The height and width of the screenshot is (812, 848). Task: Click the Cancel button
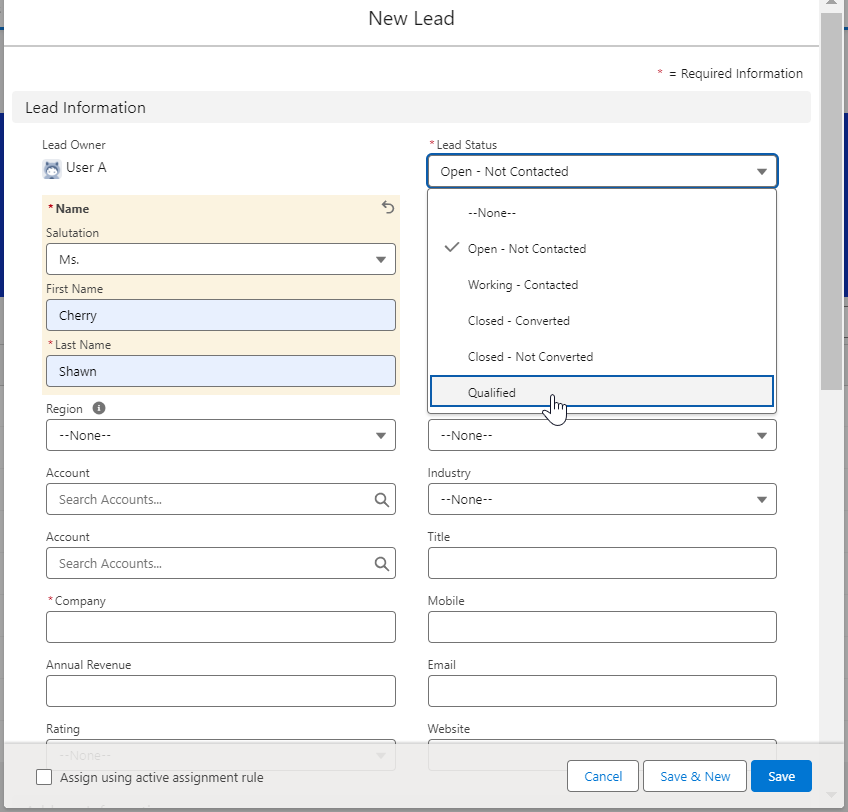[x=603, y=777]
